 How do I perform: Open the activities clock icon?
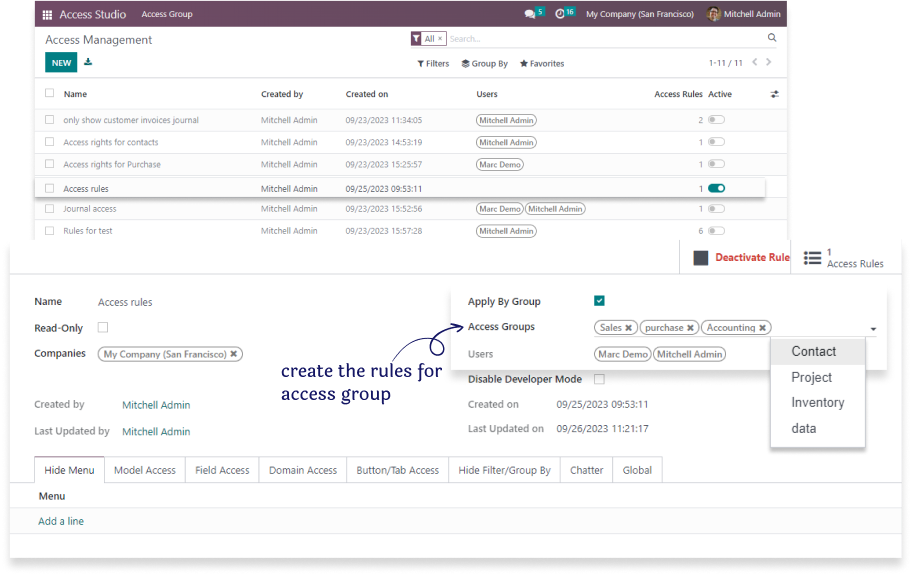561,14
